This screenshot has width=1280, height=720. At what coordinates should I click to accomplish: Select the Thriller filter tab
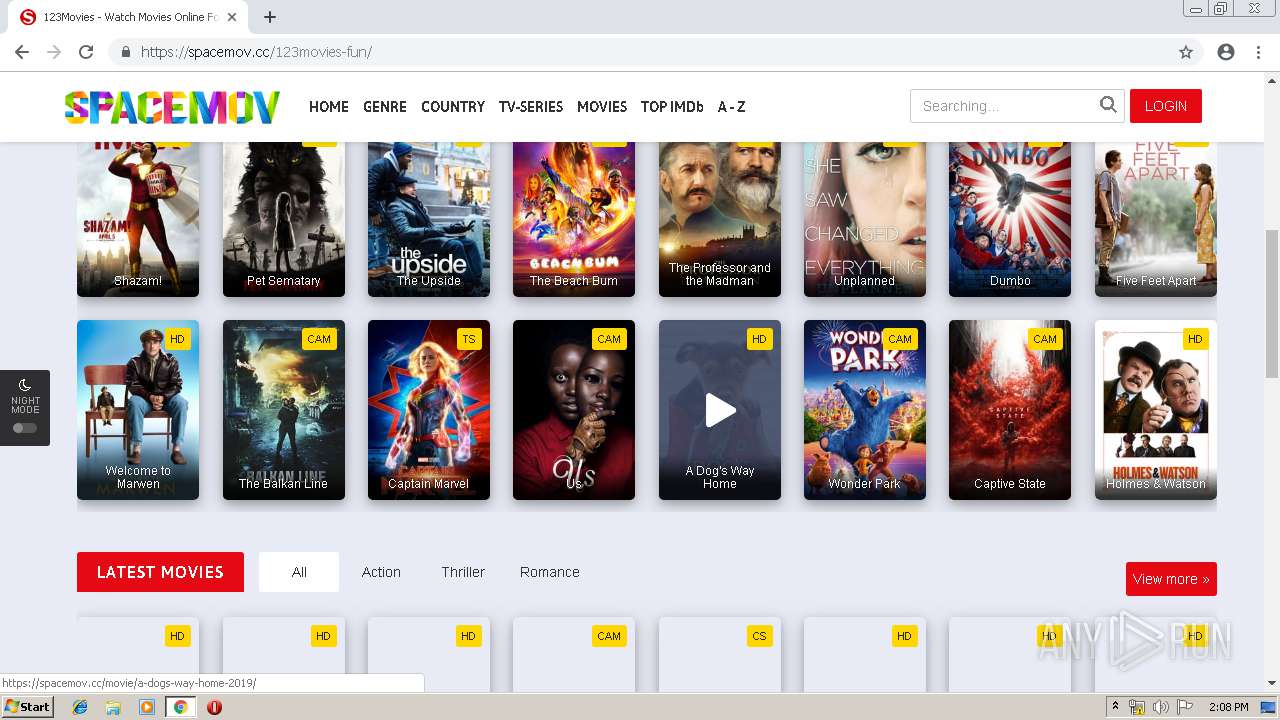point(463,572)
